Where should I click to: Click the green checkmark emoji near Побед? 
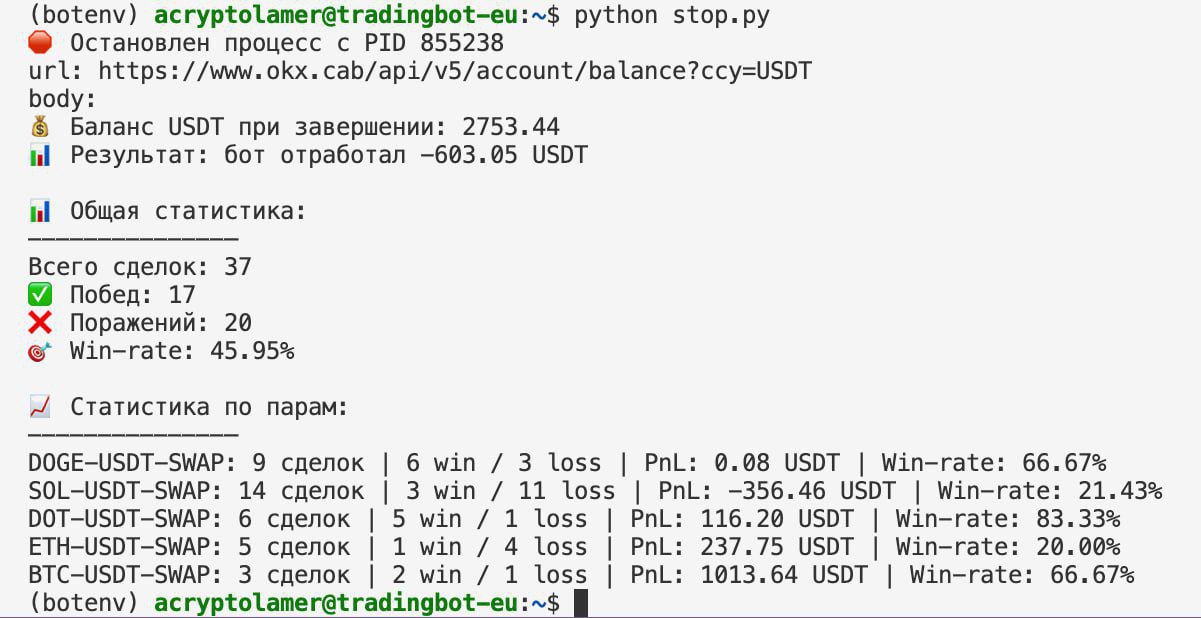[40, 295]
